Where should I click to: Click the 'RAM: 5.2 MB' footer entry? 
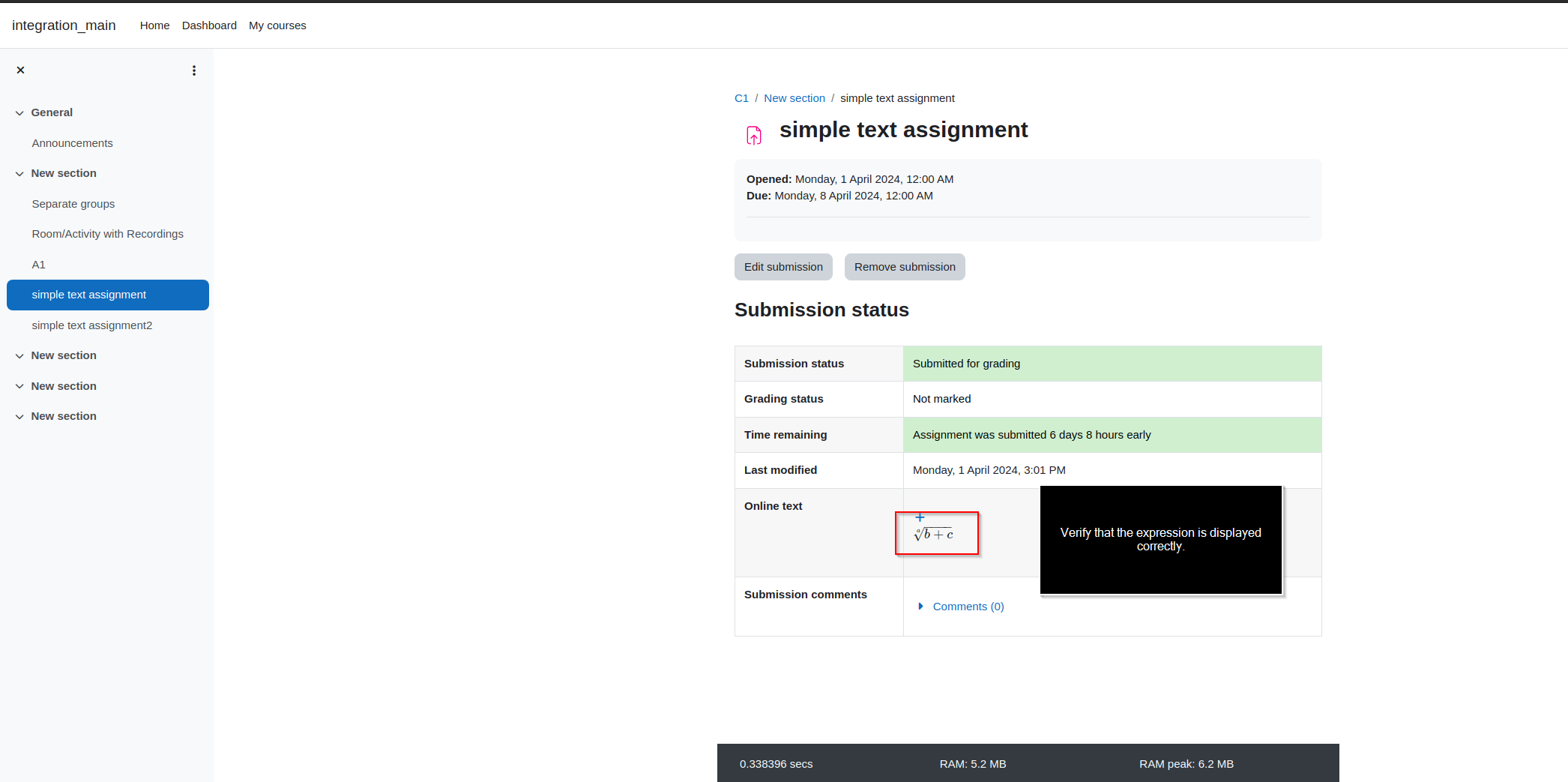pos(972,764)
